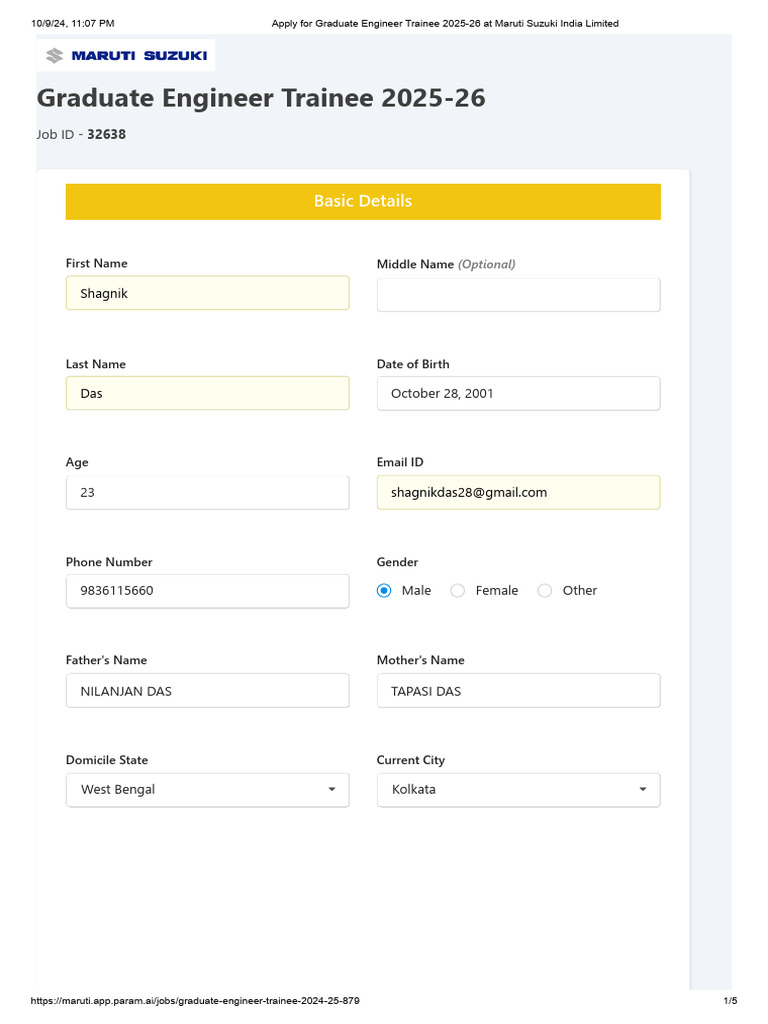Click the Basic Details section header
This screenshot has height=1024, width=768.
point(363,201)
